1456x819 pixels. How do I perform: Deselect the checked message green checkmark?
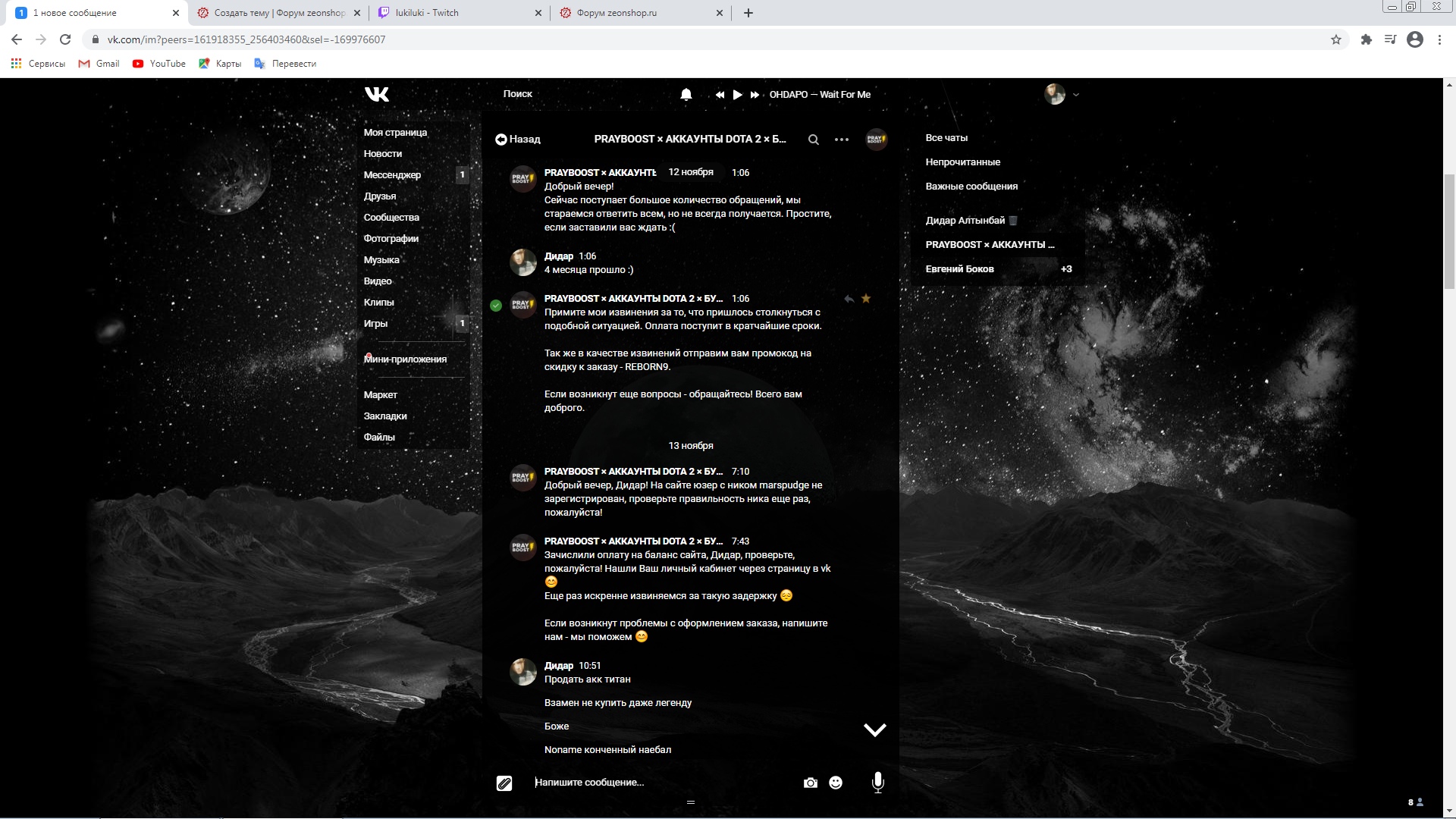(496, 306)
